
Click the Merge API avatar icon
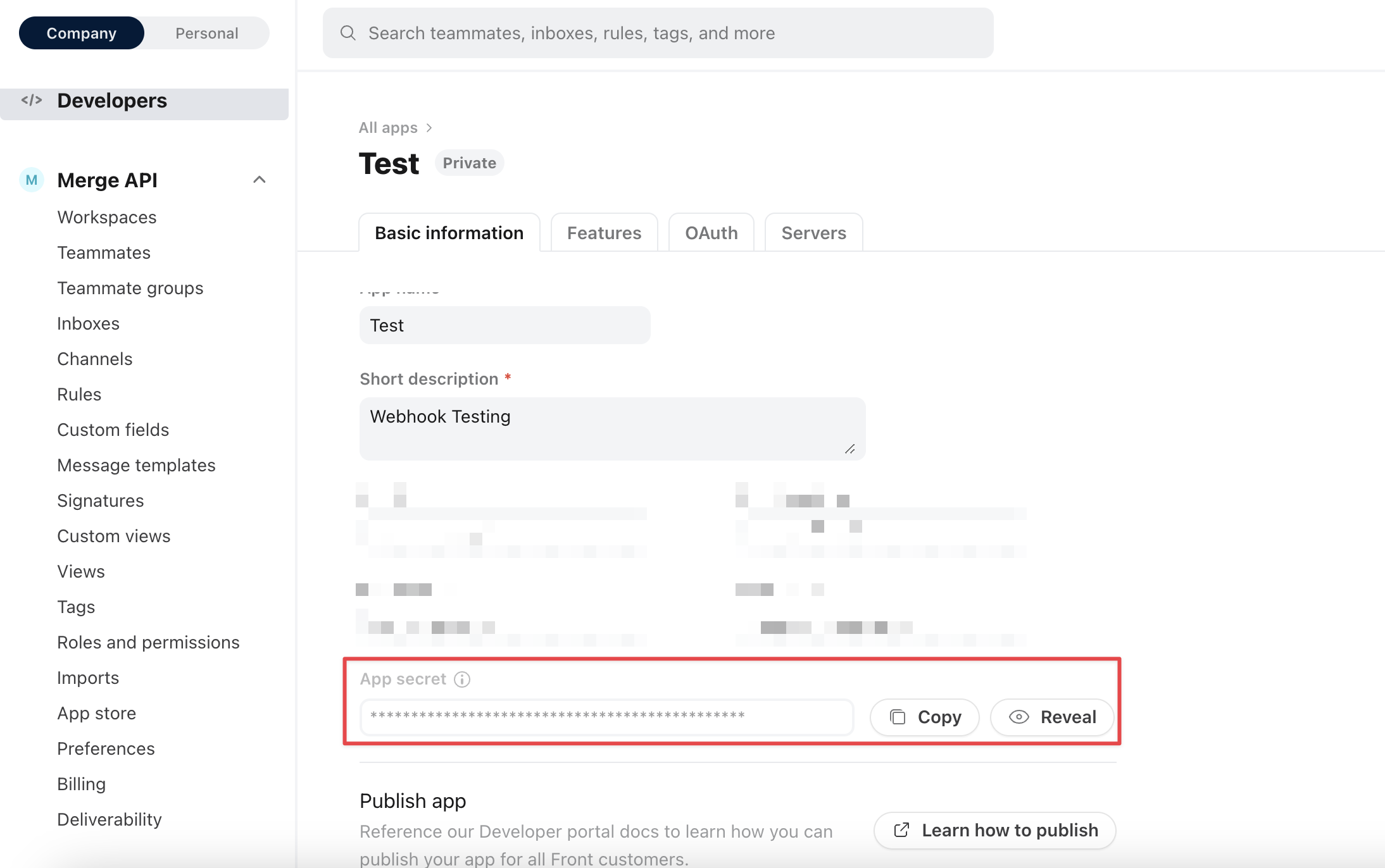pyautogui.click(x=32, y=180)
